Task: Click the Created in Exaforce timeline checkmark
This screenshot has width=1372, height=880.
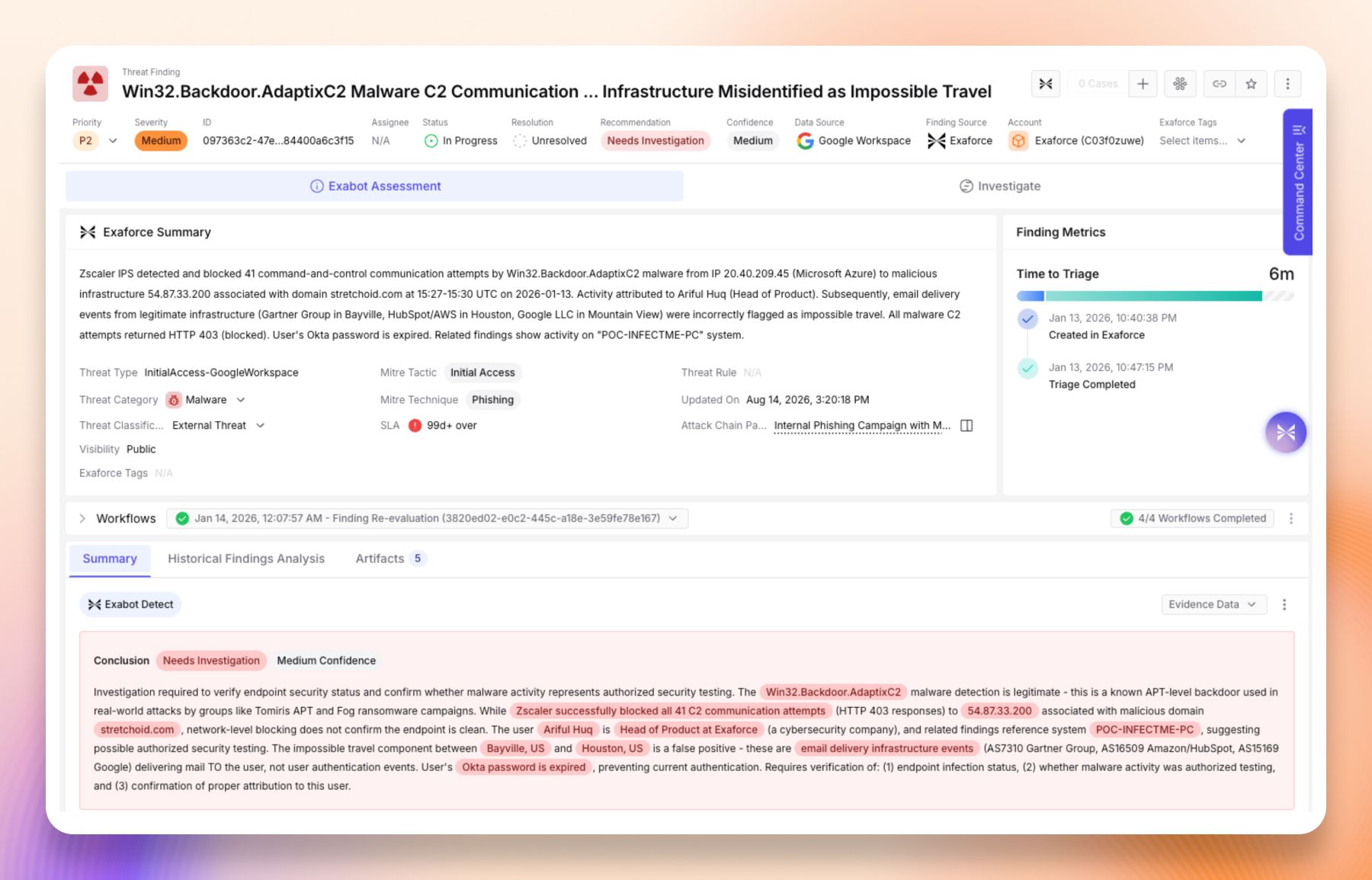Action: click(1027, 319)
